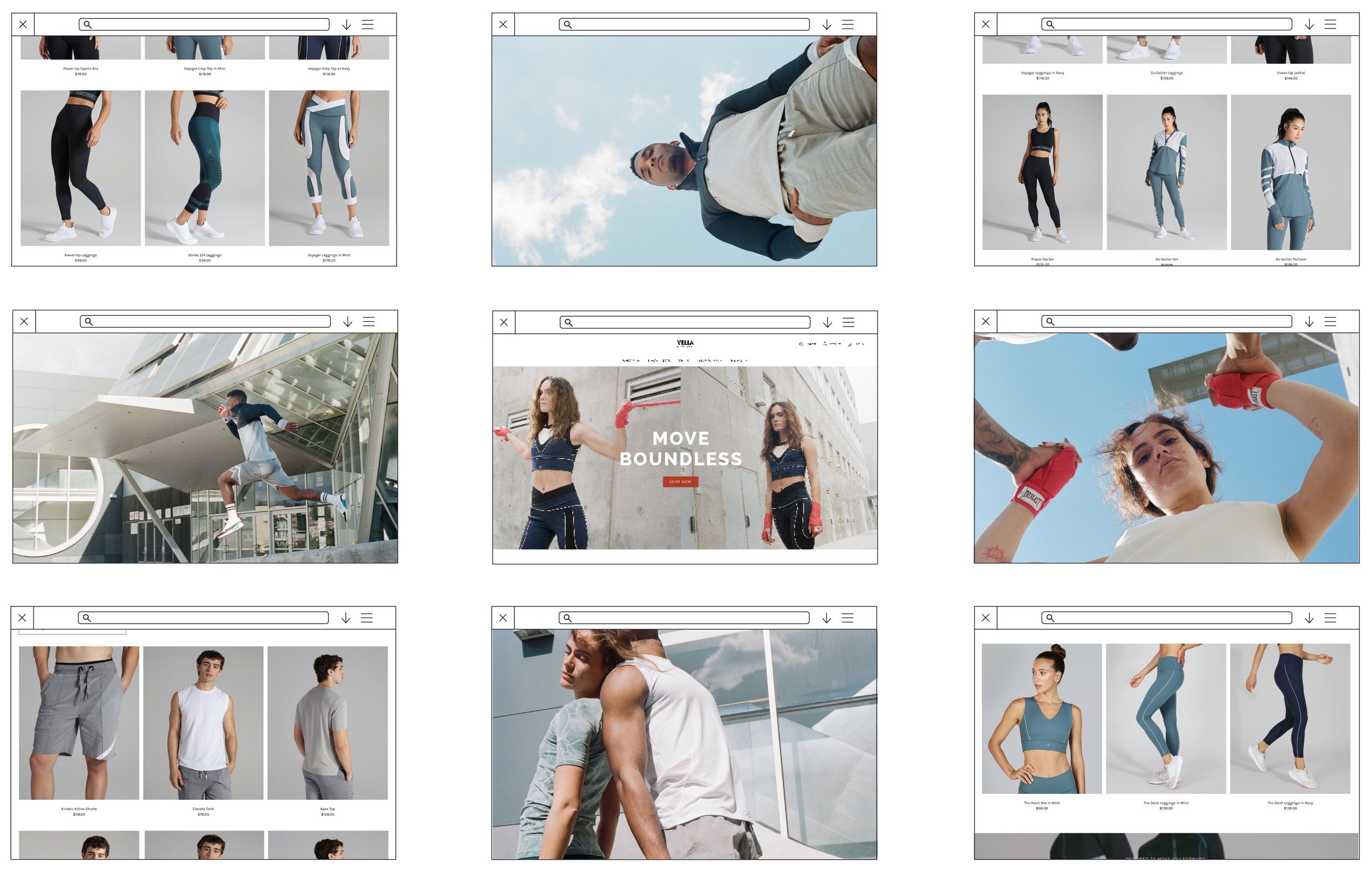Open hamburger menu in red boxing wraps window
The image size is (1372, 869).
coord(1330,322)
